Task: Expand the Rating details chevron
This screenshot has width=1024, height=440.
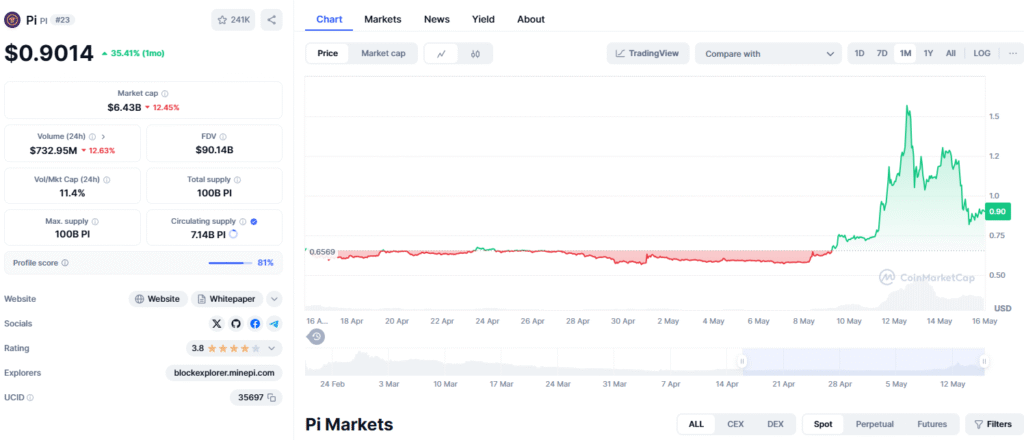Action: point(272,348)
